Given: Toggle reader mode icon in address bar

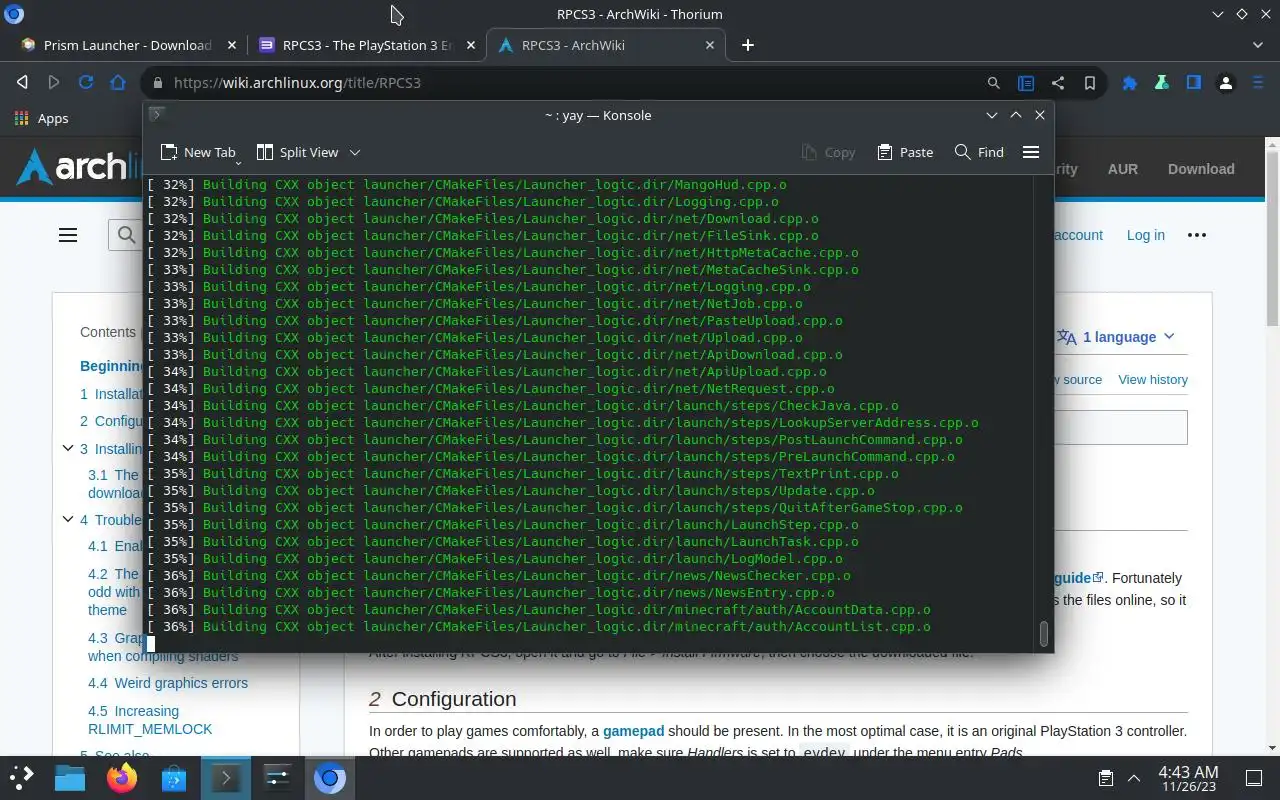Looking at the screenshot, I should pos(1025,83).
